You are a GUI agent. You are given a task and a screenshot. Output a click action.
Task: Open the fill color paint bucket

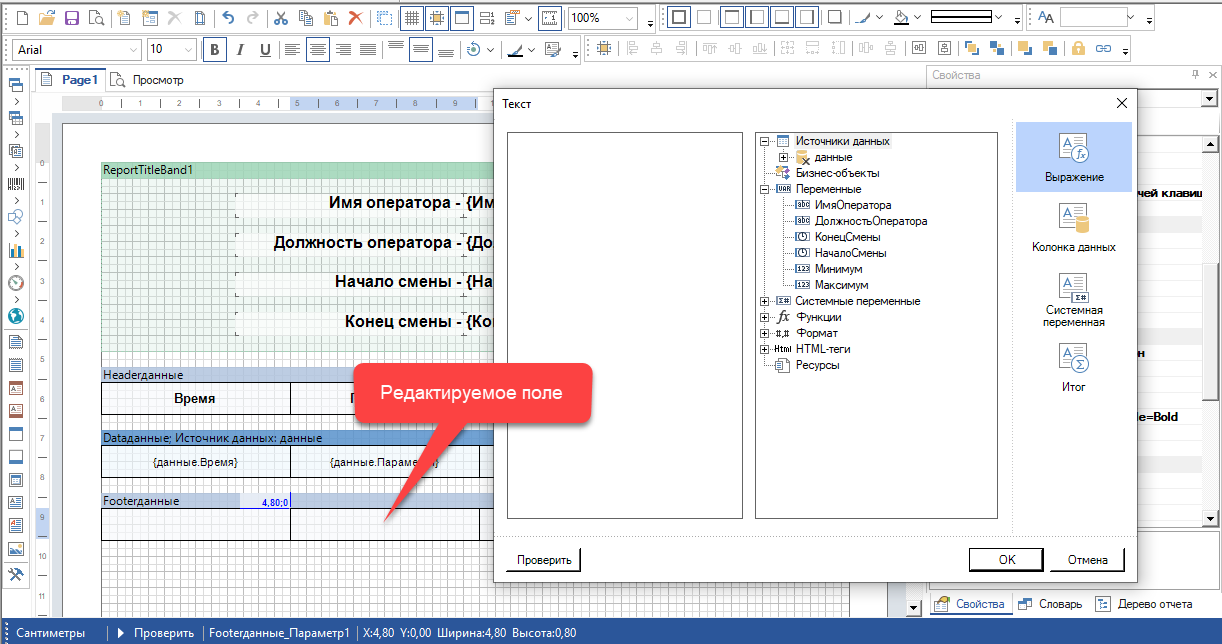coord(903,18)
